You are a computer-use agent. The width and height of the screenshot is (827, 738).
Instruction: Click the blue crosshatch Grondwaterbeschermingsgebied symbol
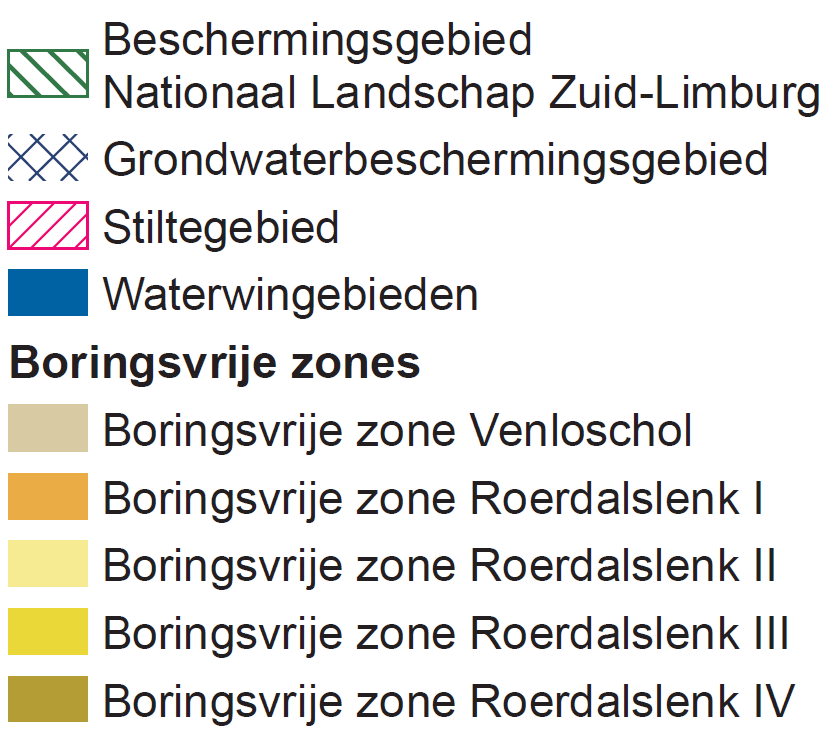point(48,158)
